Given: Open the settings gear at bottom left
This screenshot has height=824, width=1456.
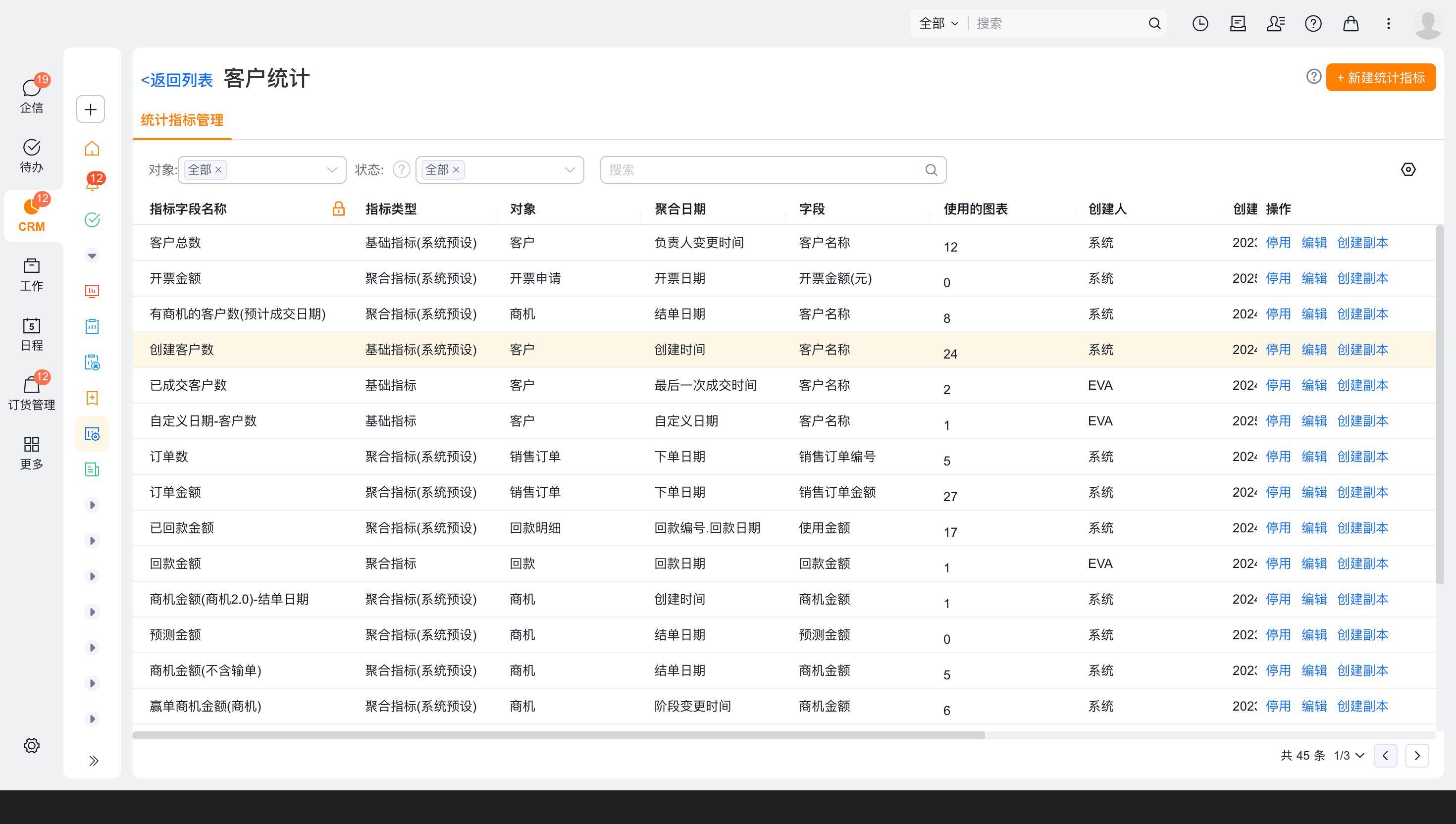Looking at the screenshot, I should coord(32,745).
